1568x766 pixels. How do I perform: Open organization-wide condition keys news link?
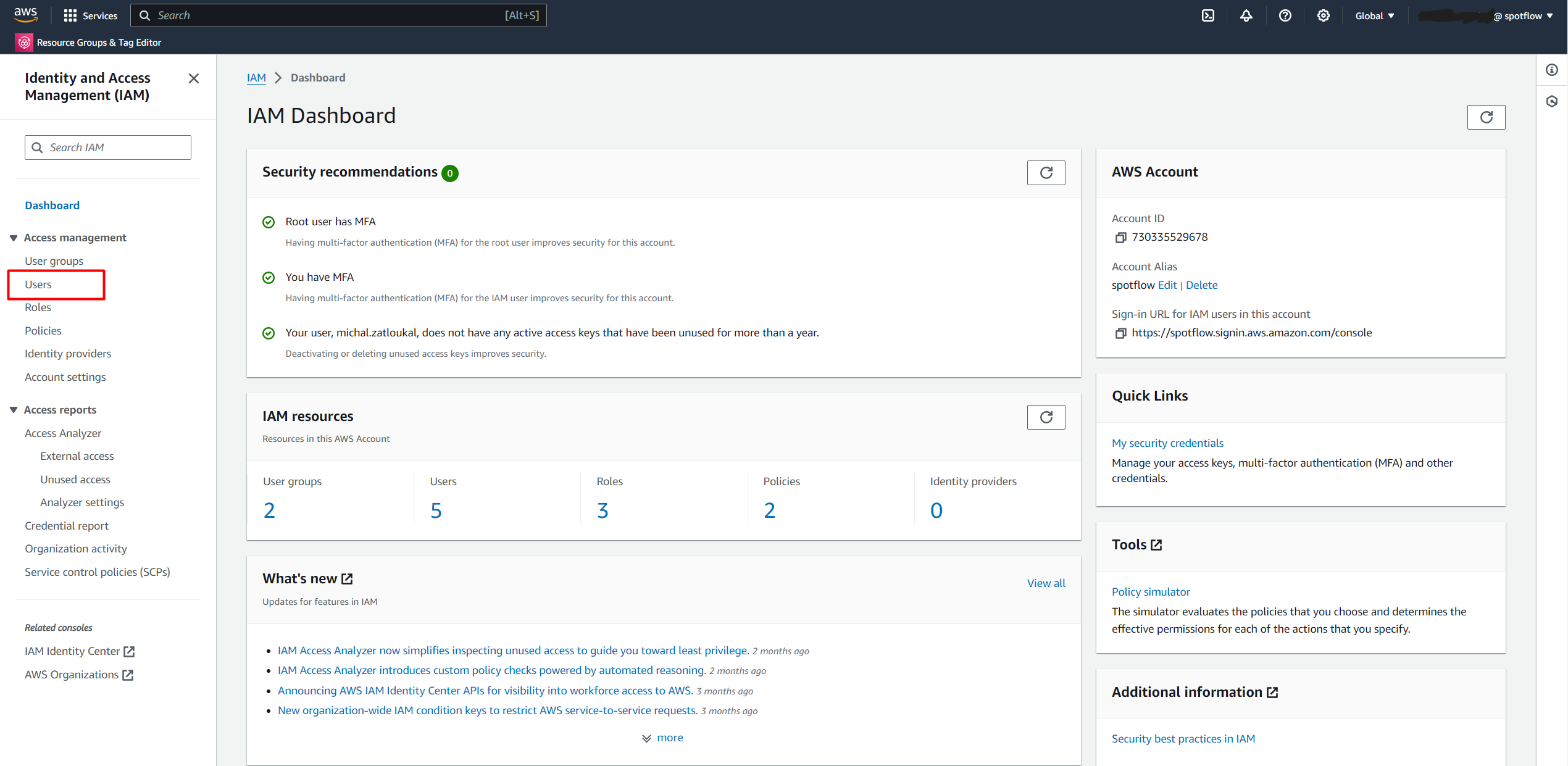click(x=488, y=710)
